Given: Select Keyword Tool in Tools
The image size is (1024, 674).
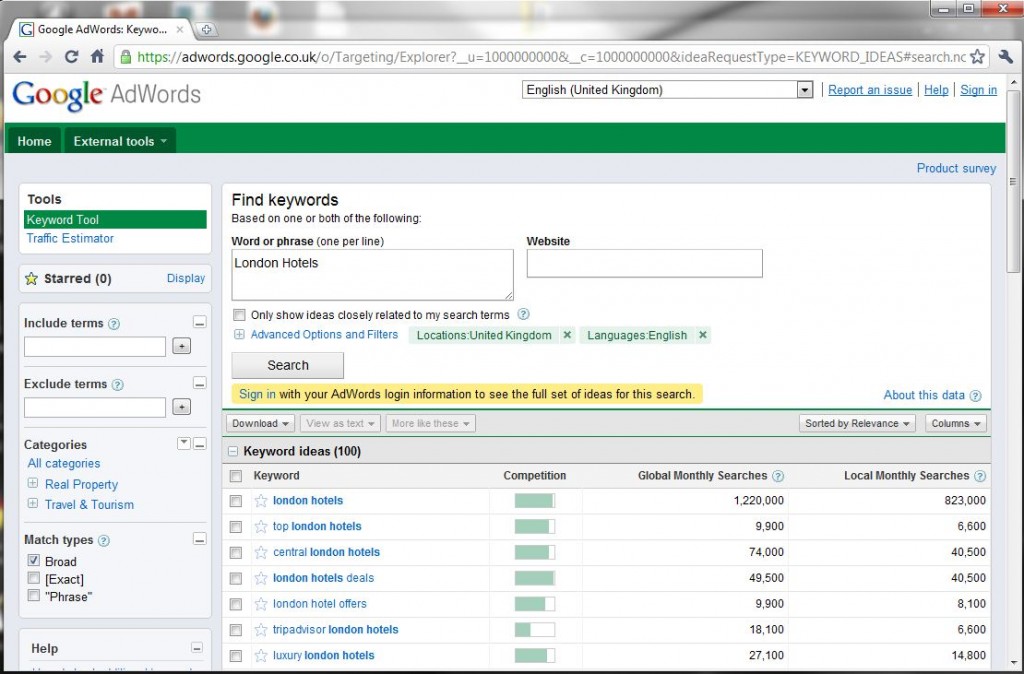Looking at the screenshot, I should click(x=115, y=219).
